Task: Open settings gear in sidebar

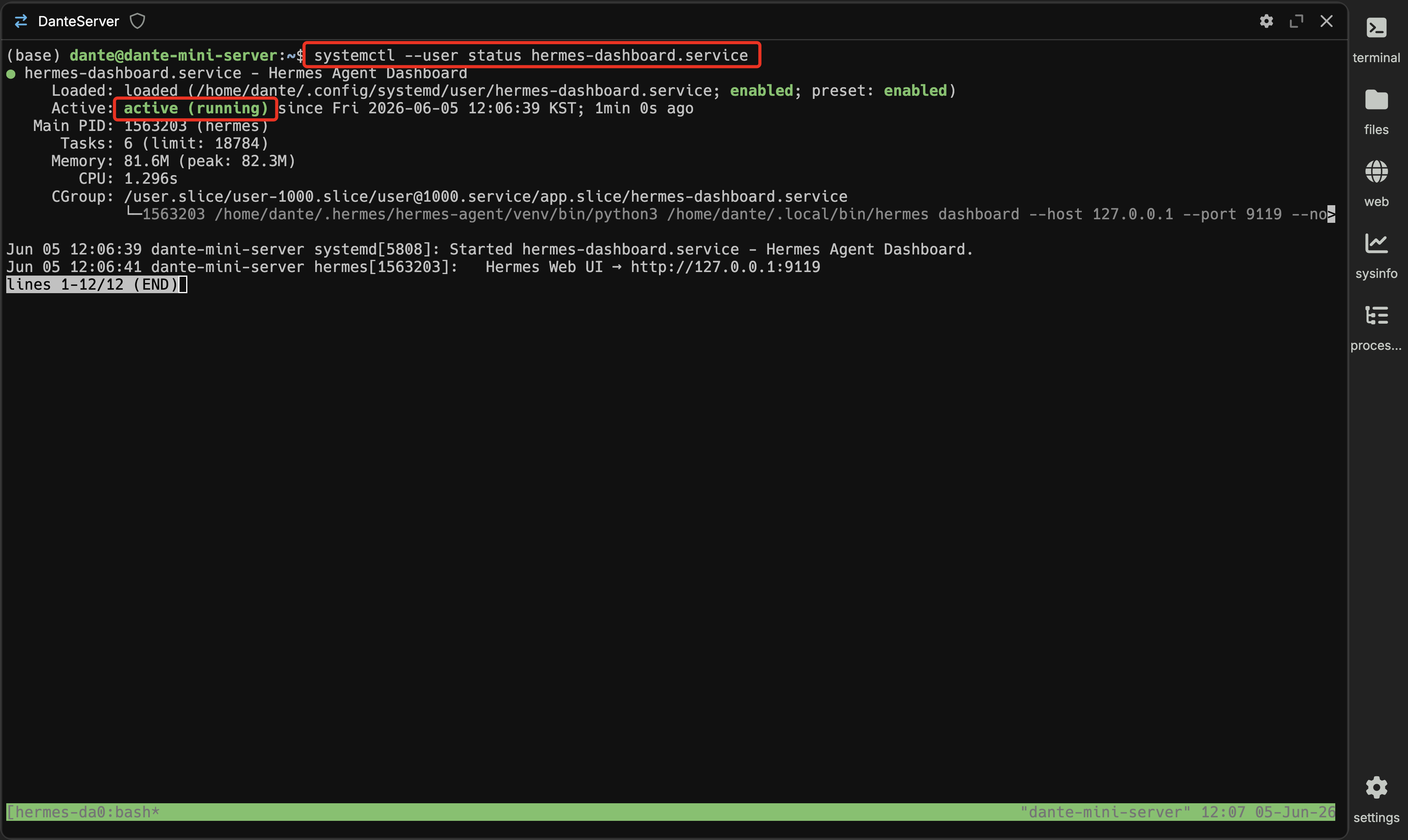Action: [1376, 787]
